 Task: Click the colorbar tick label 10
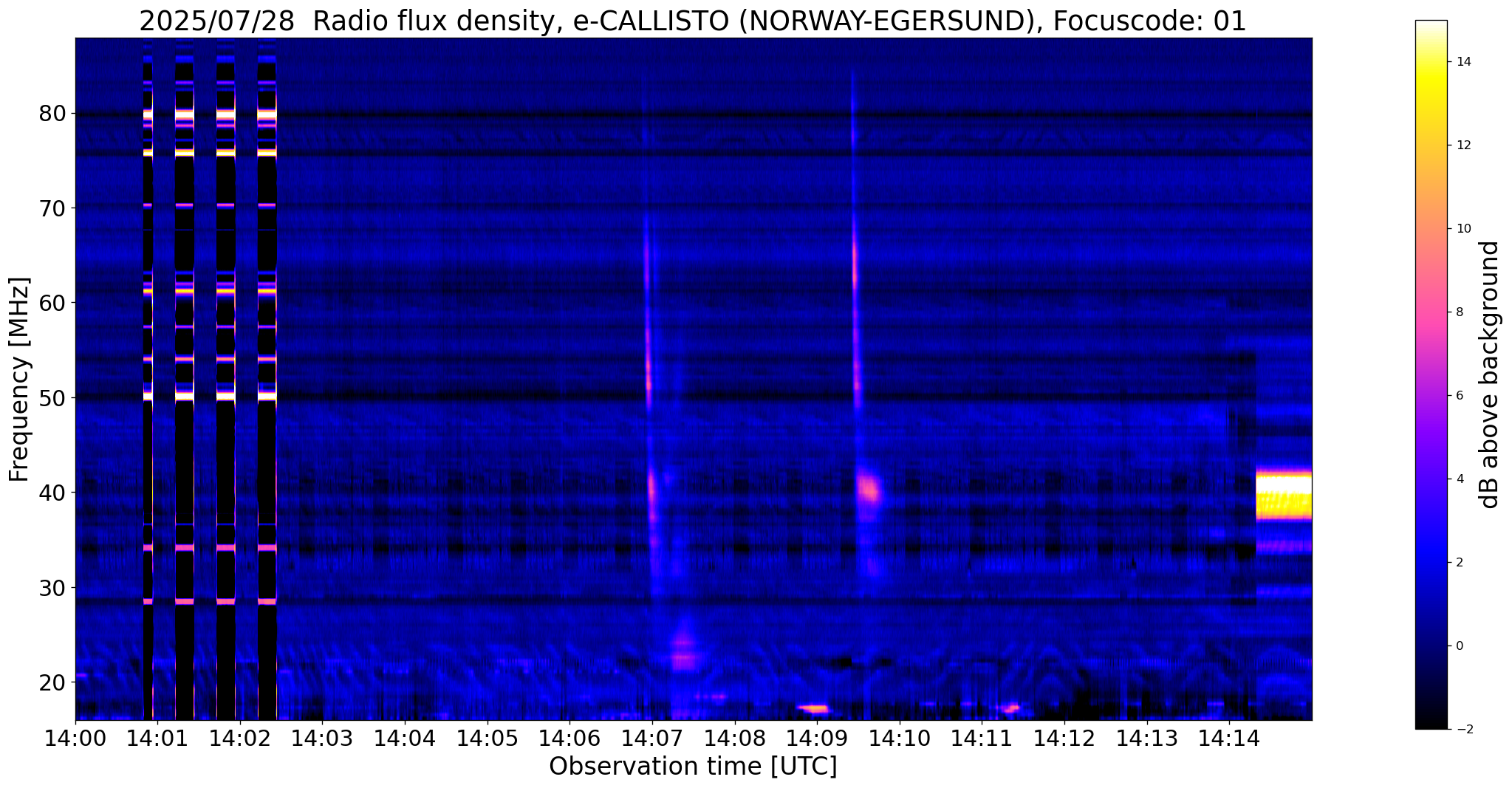pos(1462,229)
